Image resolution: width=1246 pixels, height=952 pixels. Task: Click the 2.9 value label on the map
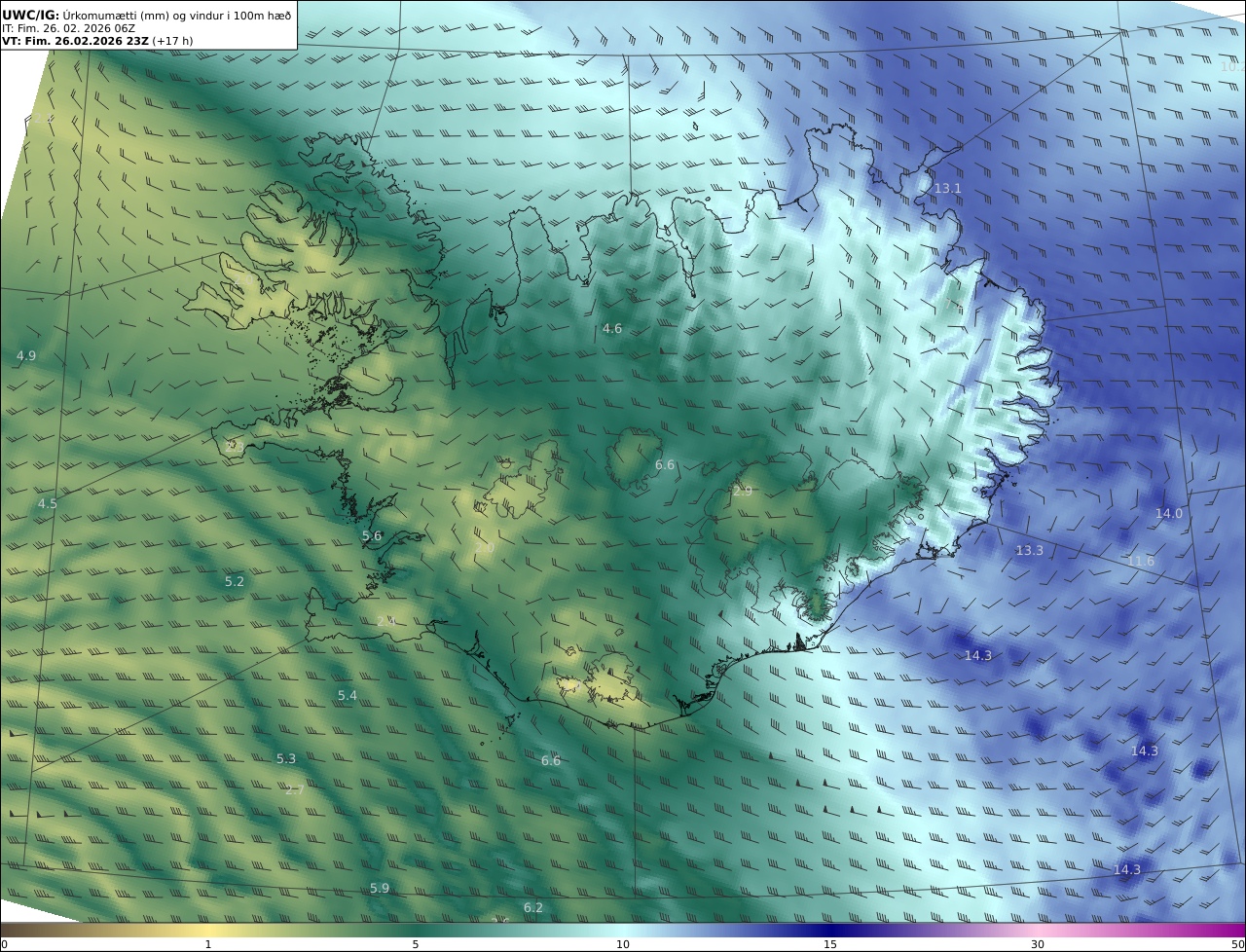pos(742,492)
